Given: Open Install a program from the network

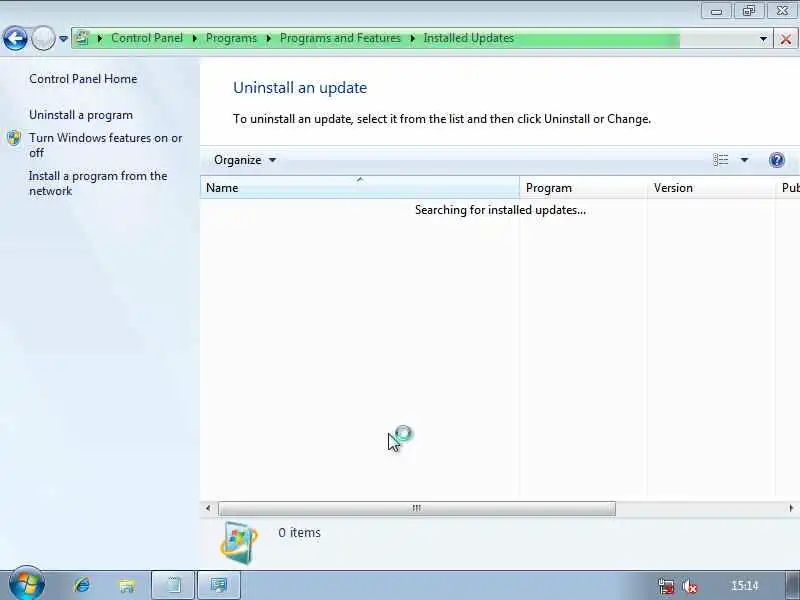Looking at the screenshot, I should pyautogui.click(x=98, y=183).
